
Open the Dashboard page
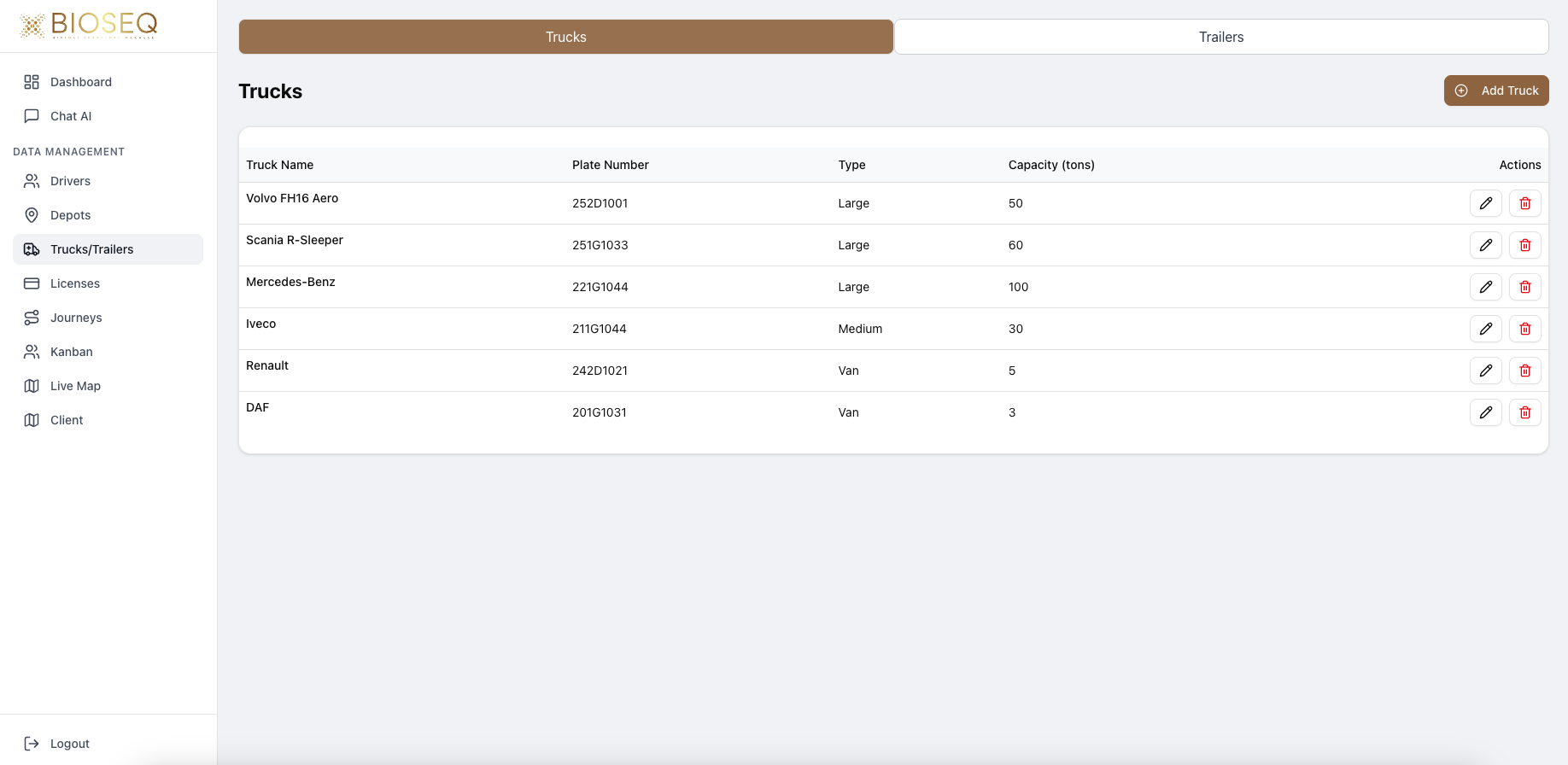point(80,82)
